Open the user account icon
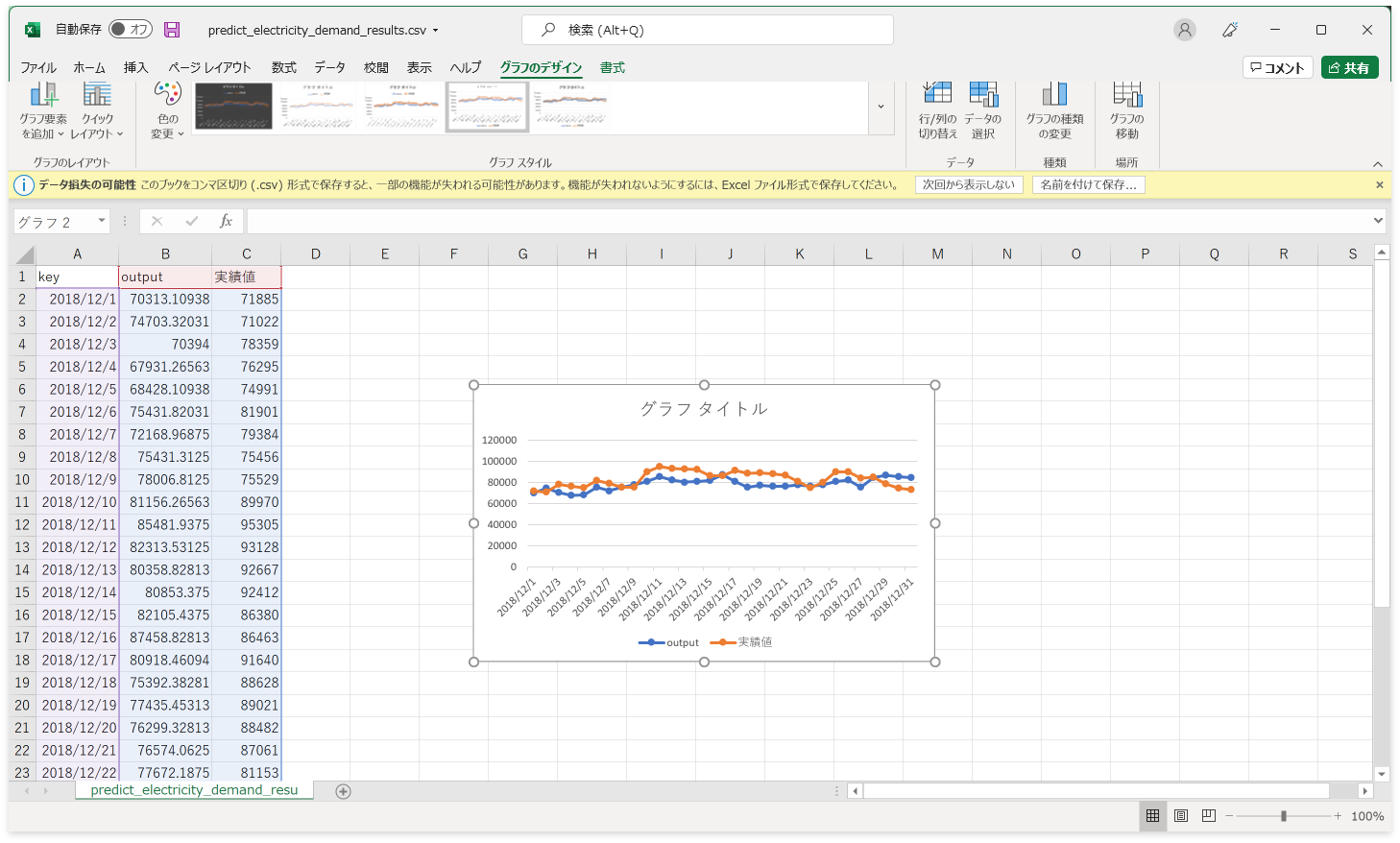 (1185, 30)
